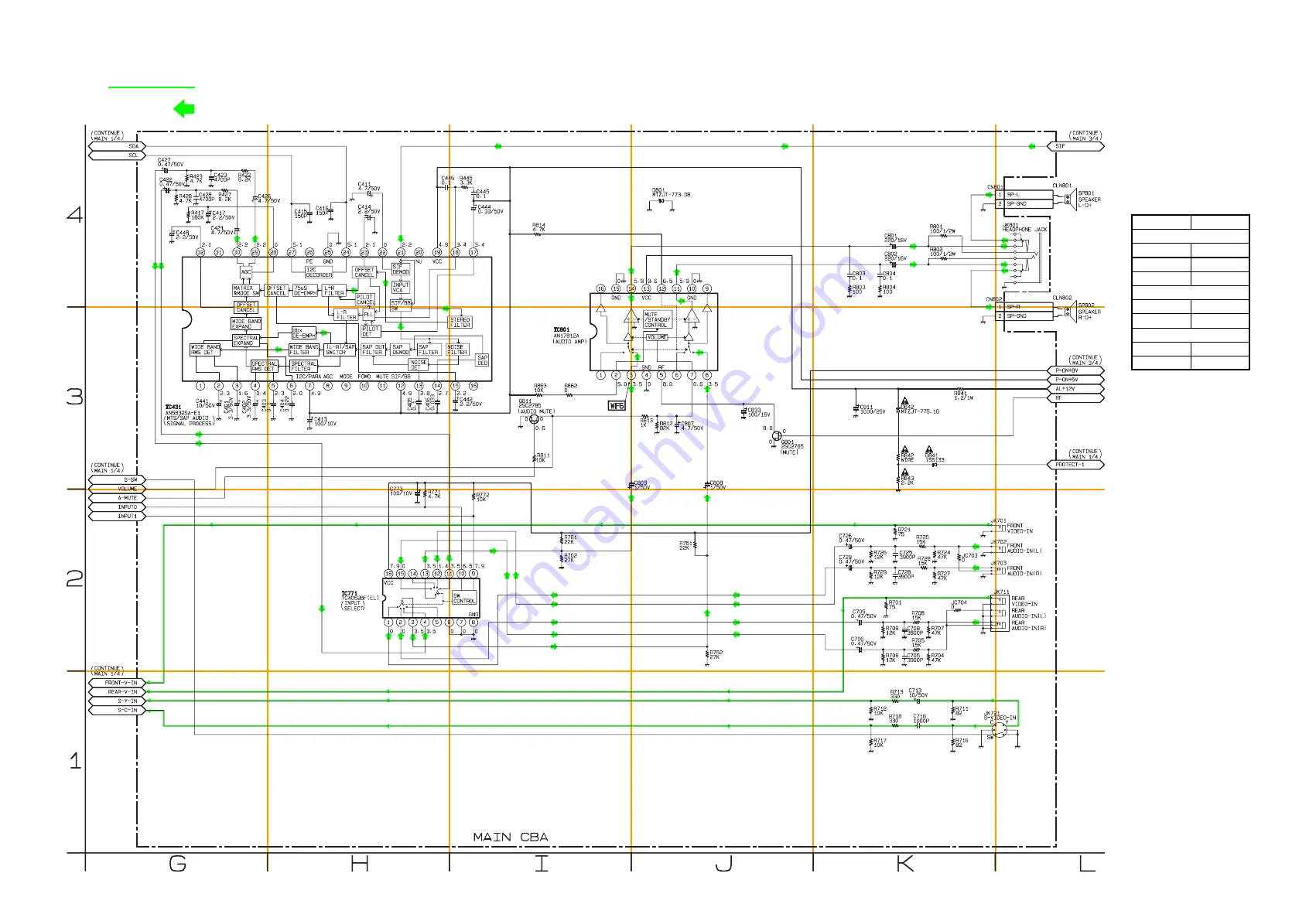Click the S-SW input connector

pos(118,479)
